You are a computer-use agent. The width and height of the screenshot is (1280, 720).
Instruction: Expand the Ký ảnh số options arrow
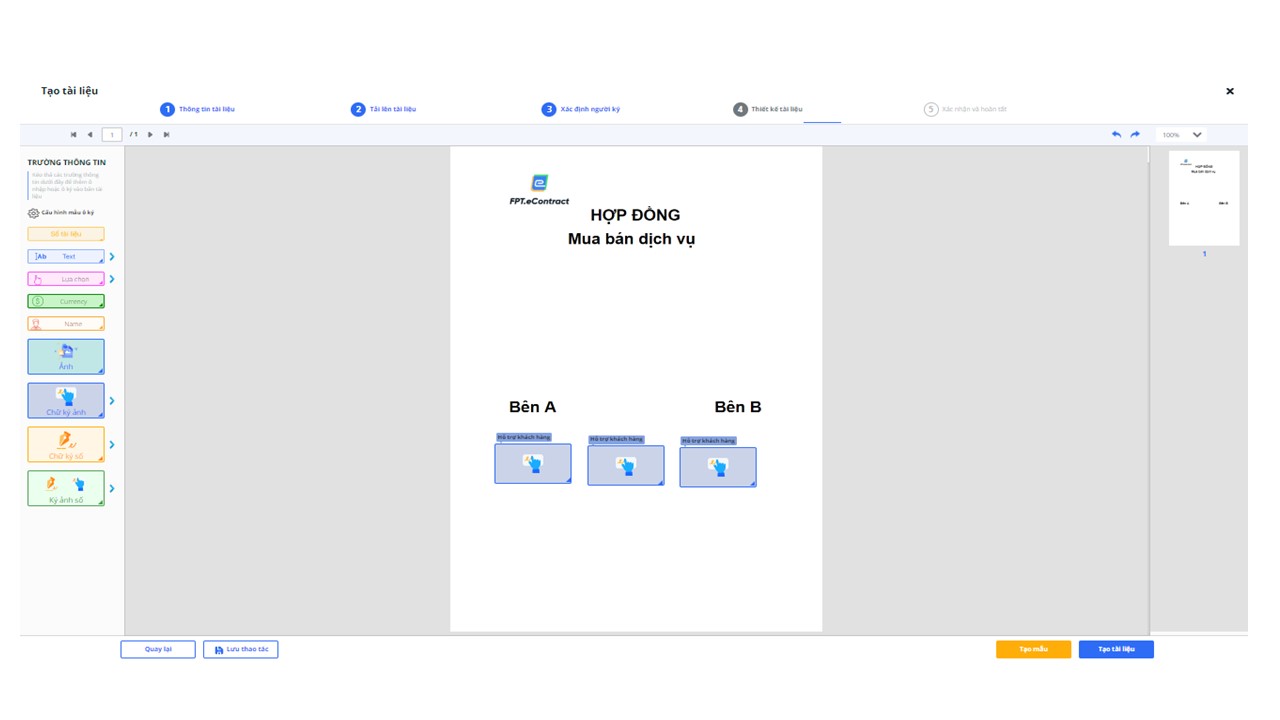pyautogui.click(x=112, y=489)
